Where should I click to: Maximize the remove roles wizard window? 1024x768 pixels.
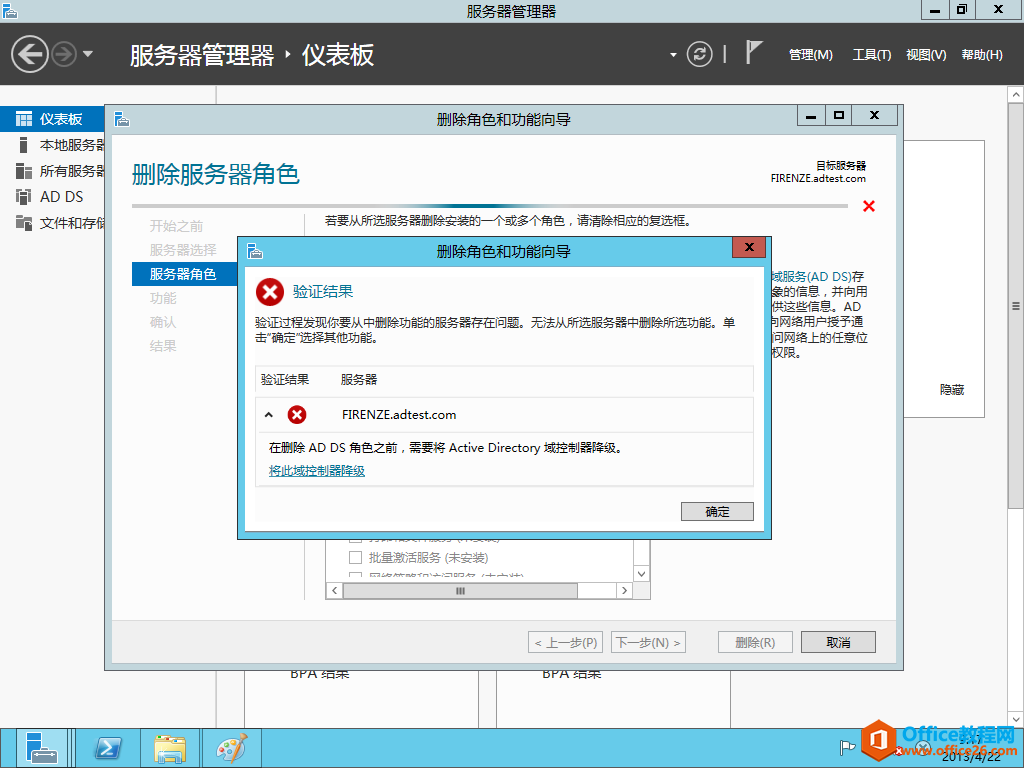839,116
